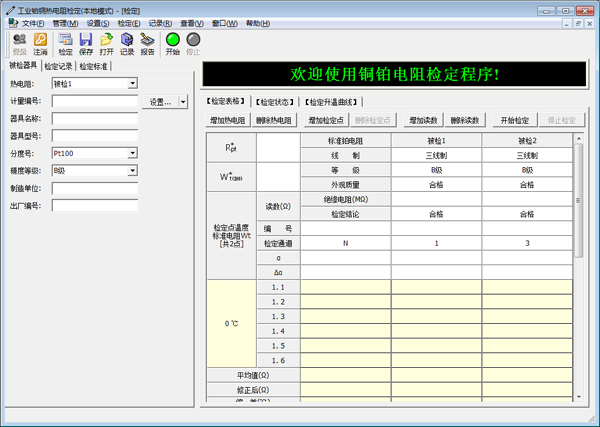
Task: Click the 三线制 cell under 被检1
Action: [x=436, y=155]
